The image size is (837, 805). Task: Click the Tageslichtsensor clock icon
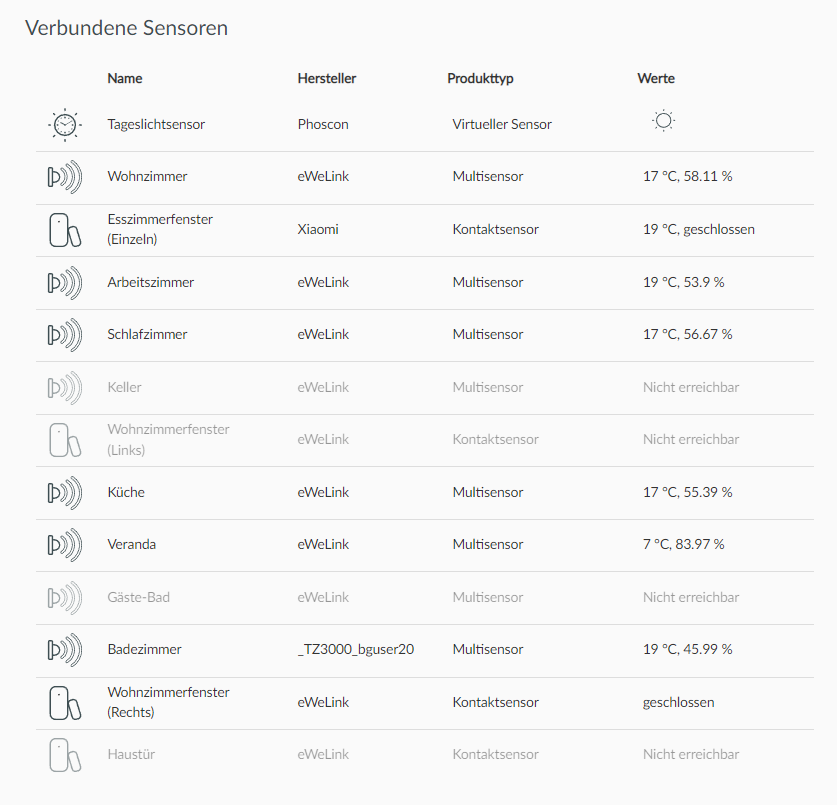[64, 124]
